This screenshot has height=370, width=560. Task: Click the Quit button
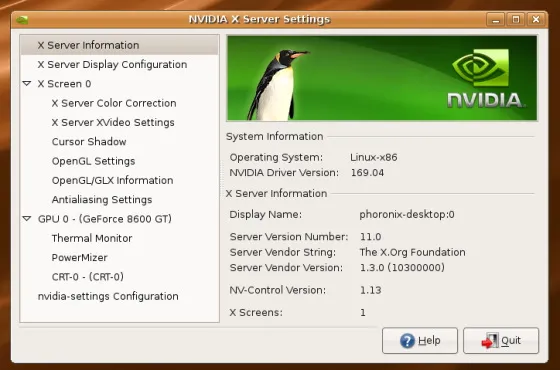coord(501,341)
